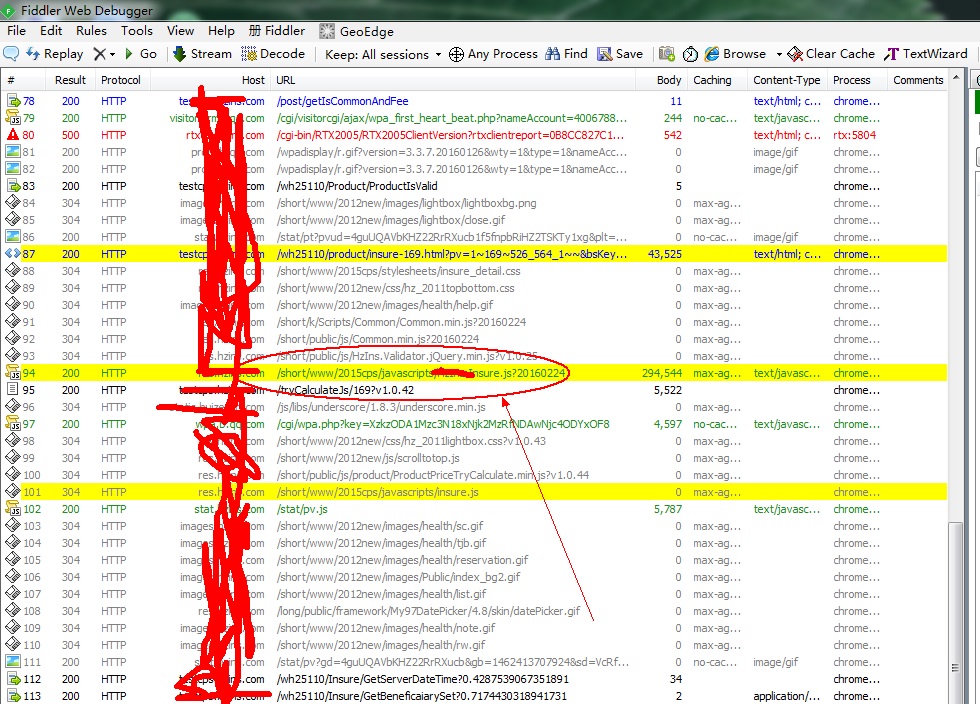Select session 113 icon

tap(13, 695)
